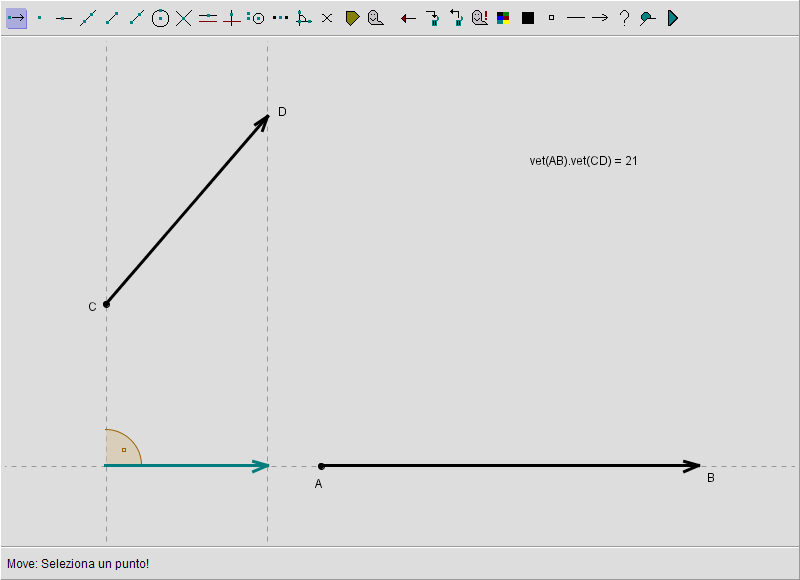Select the Ray tool
The image size is (800, 580).
coord(136,18)
